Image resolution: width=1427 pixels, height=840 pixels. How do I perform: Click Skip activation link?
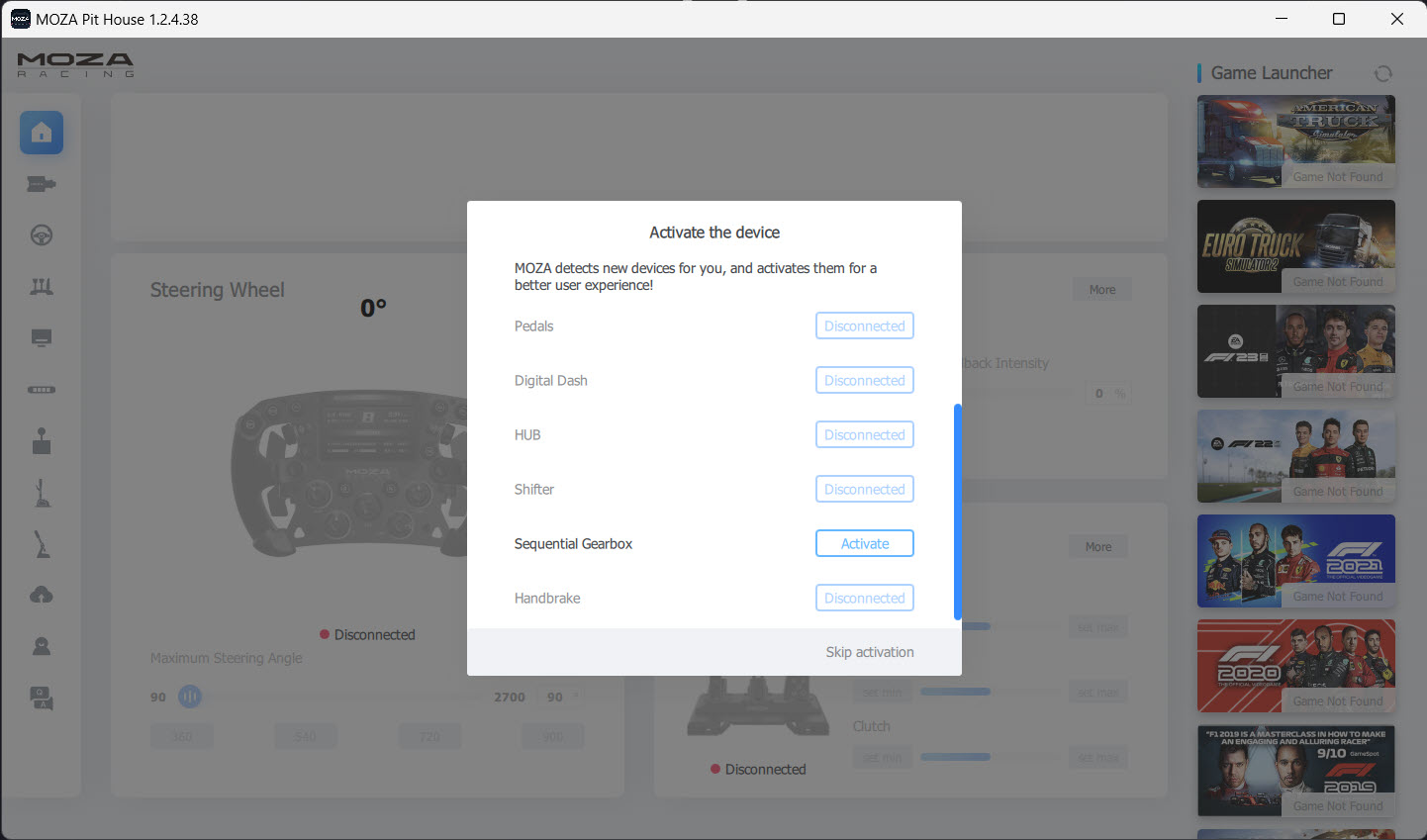[x=869, y=652]
